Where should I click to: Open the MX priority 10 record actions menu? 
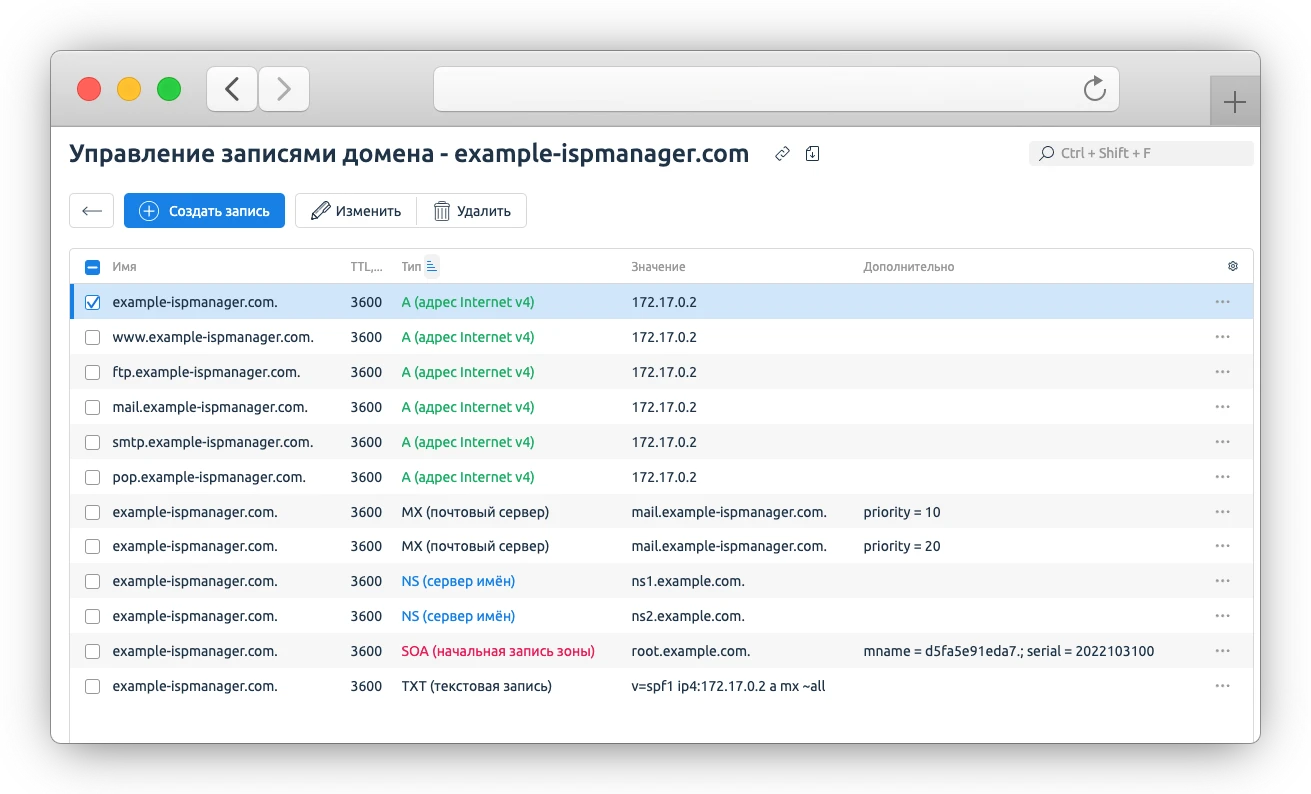[1221, 511]
